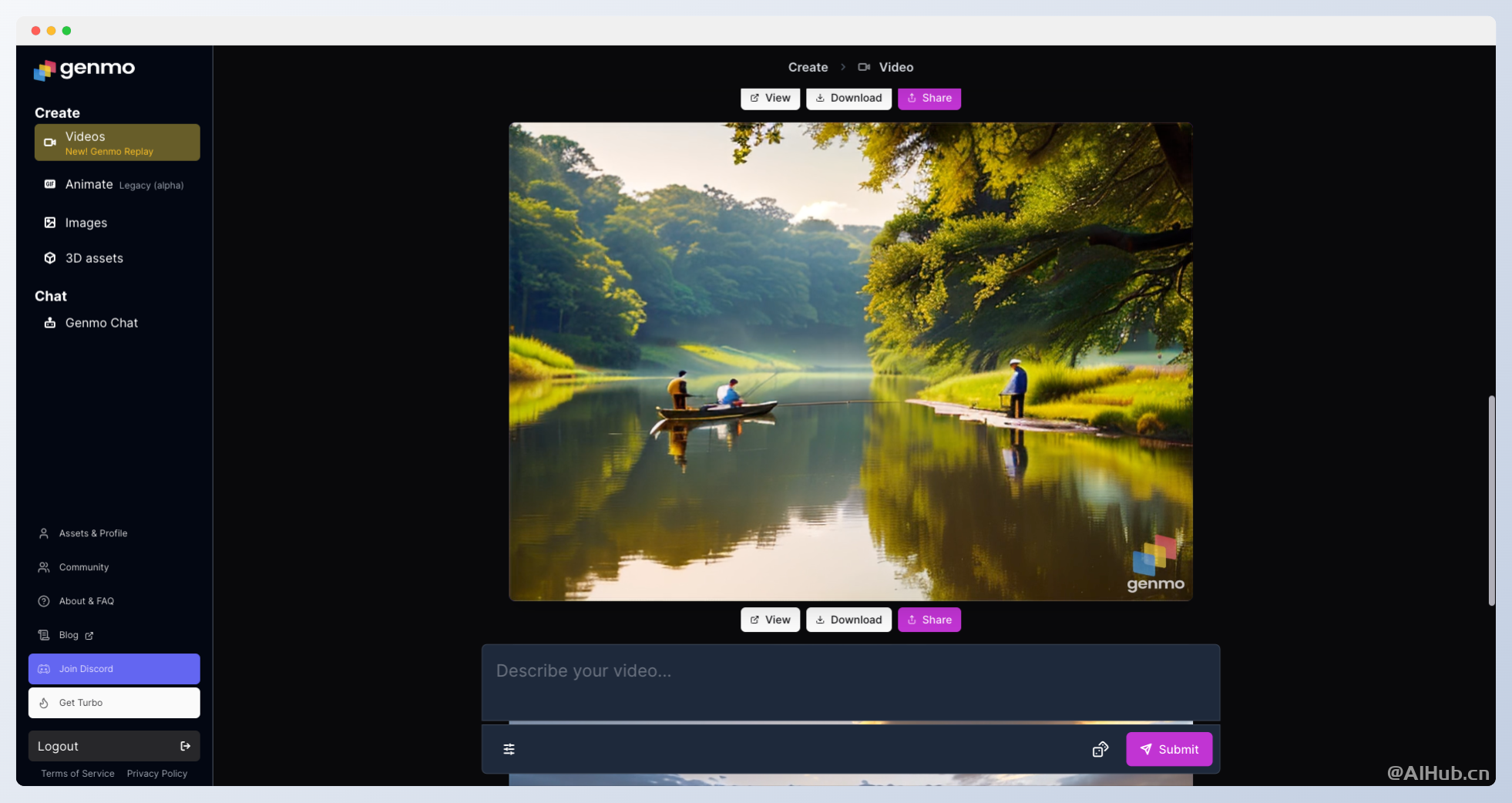Join Discord from the sidebar
The height and width of the screenshot is (803, 1512).
114,669
